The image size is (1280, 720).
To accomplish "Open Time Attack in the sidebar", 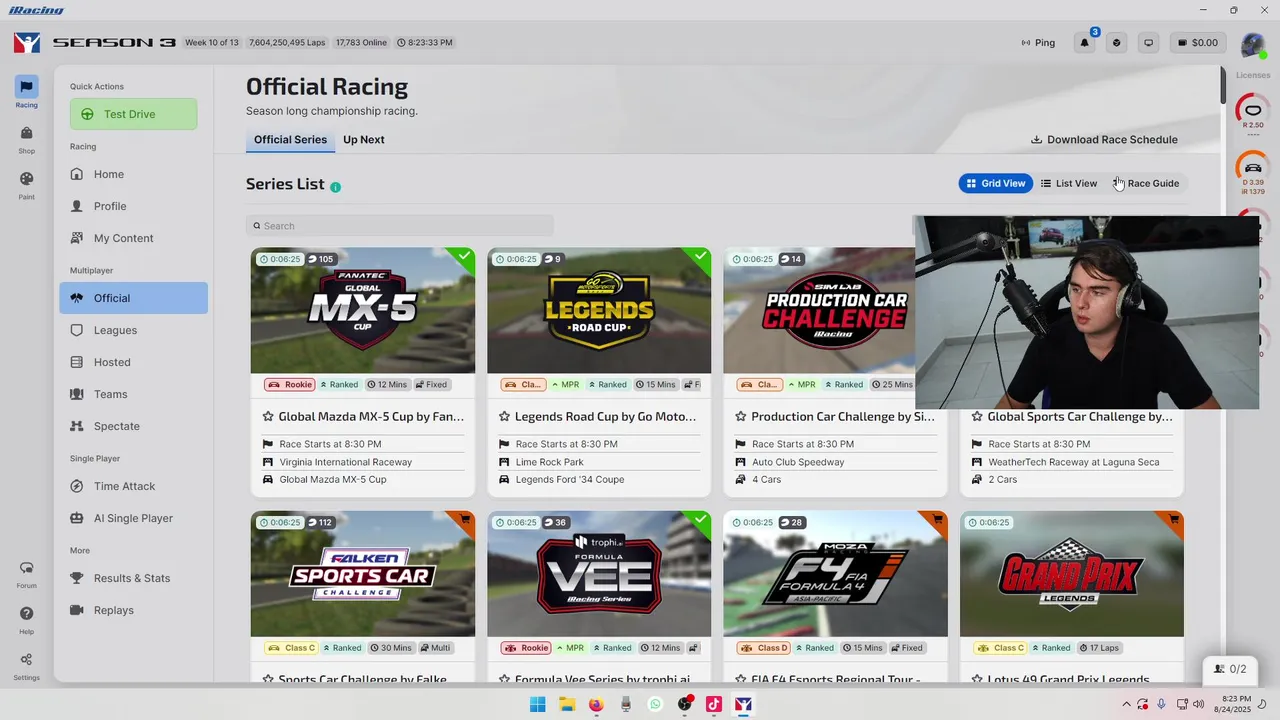I will pos(134,486).
